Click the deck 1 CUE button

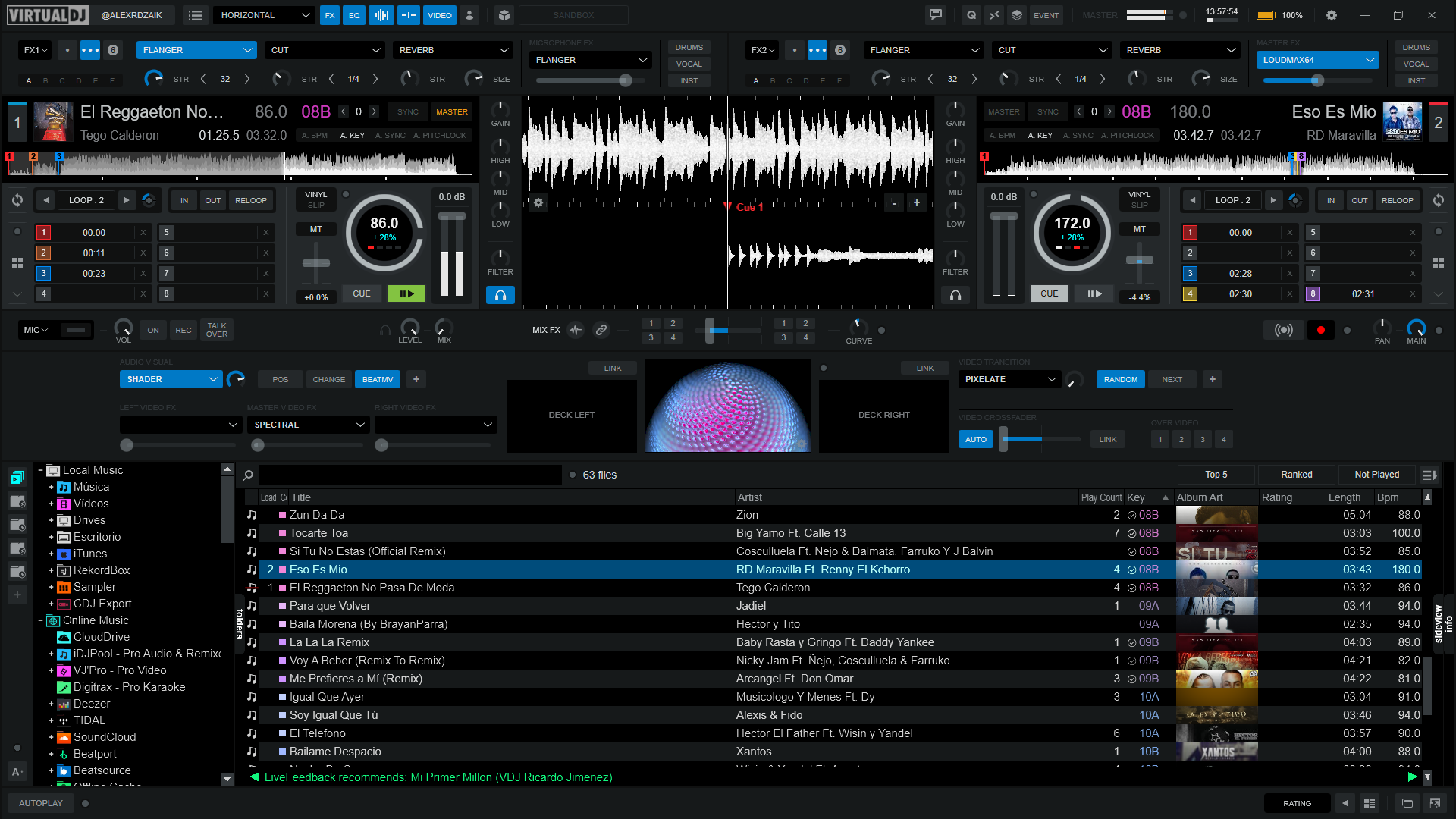point(362,293)
